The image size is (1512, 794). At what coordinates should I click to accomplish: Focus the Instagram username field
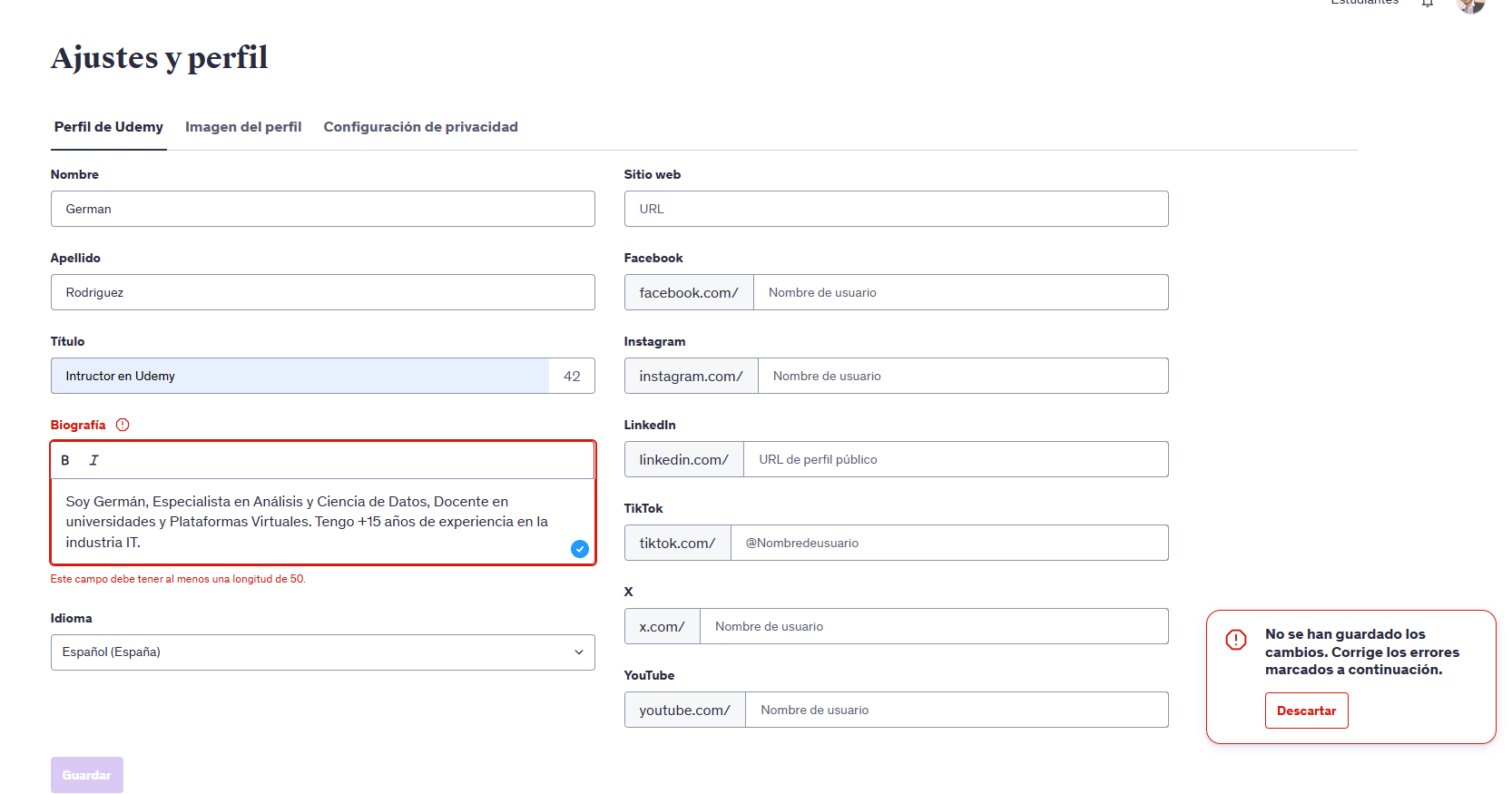[963, 376]
